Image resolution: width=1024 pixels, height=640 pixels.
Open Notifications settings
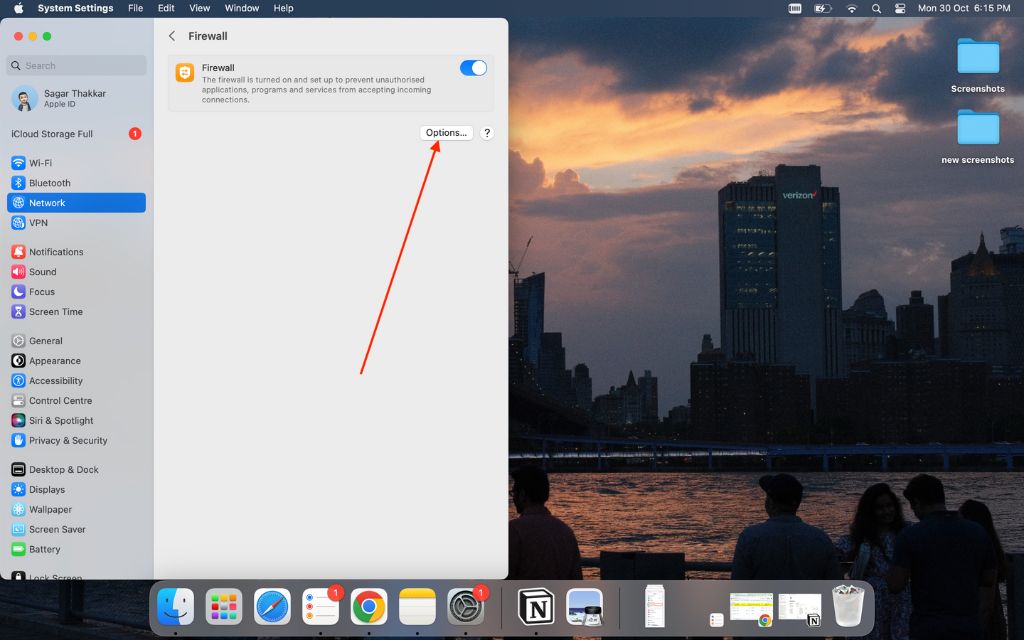tap(56, 252)
